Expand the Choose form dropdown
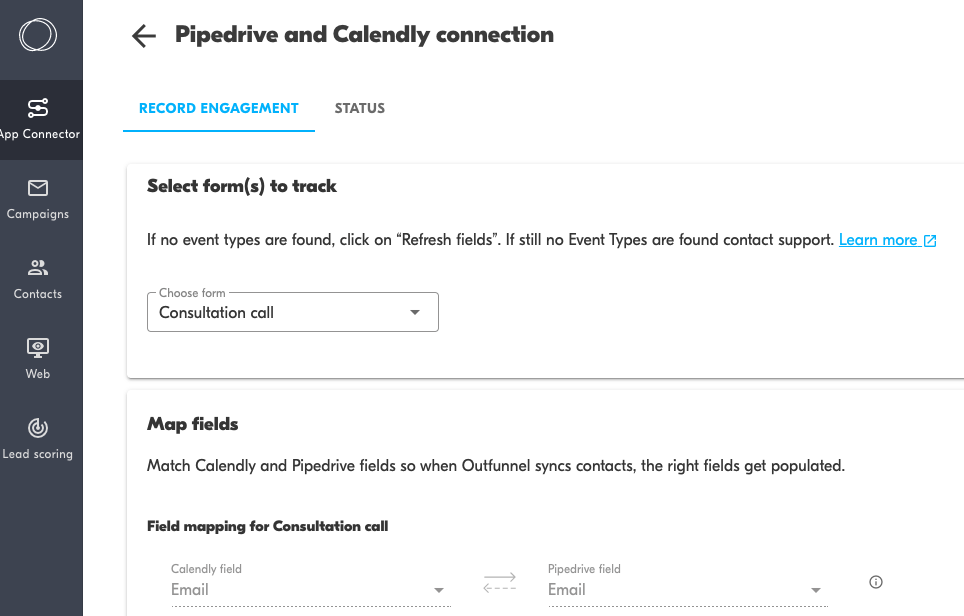 415,313
